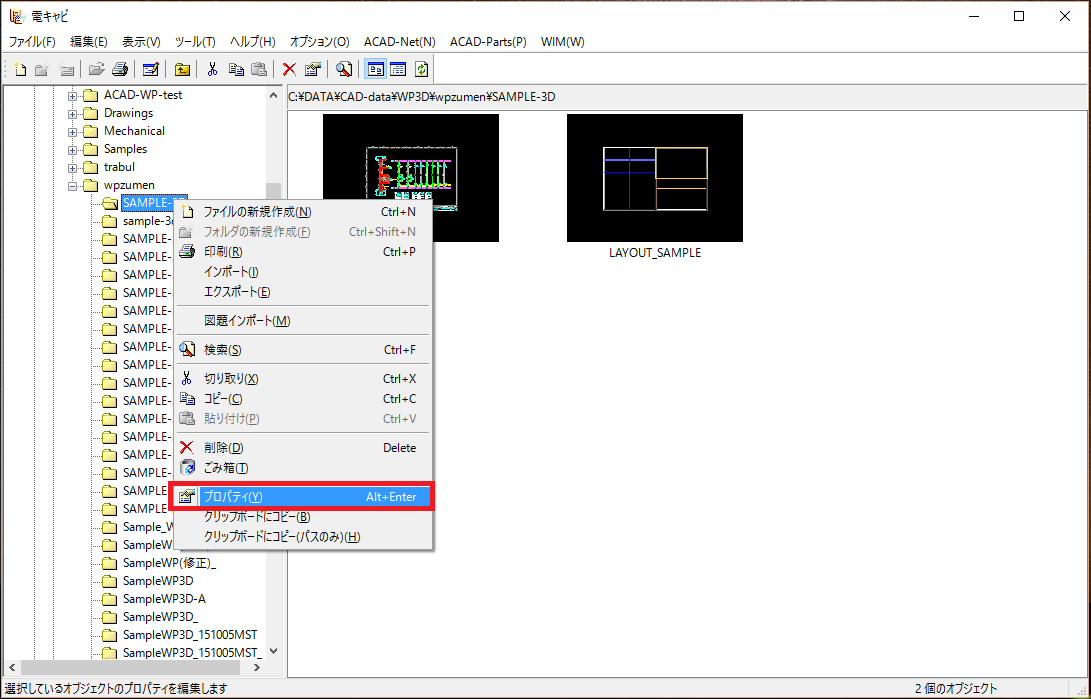This screenshot has height=699, width=1091.
Task: Click the new file toolbar icon
Action: 19,69
